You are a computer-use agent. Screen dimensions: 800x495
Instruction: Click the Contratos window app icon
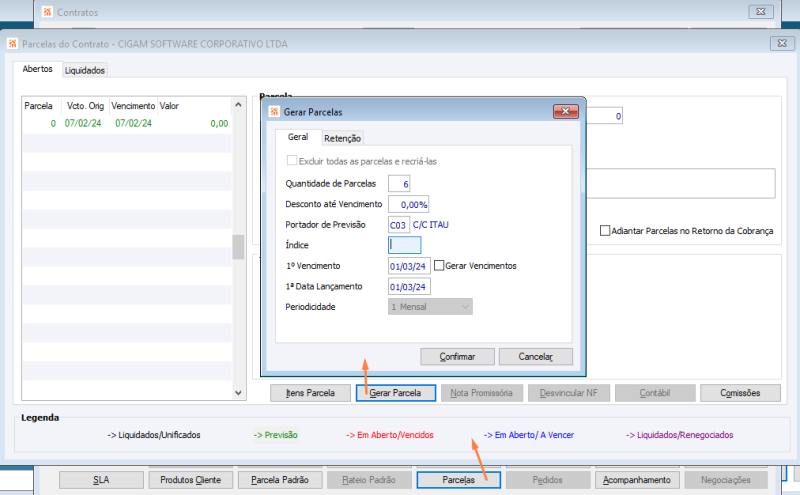pyautogui.click(x=47, y=12)
